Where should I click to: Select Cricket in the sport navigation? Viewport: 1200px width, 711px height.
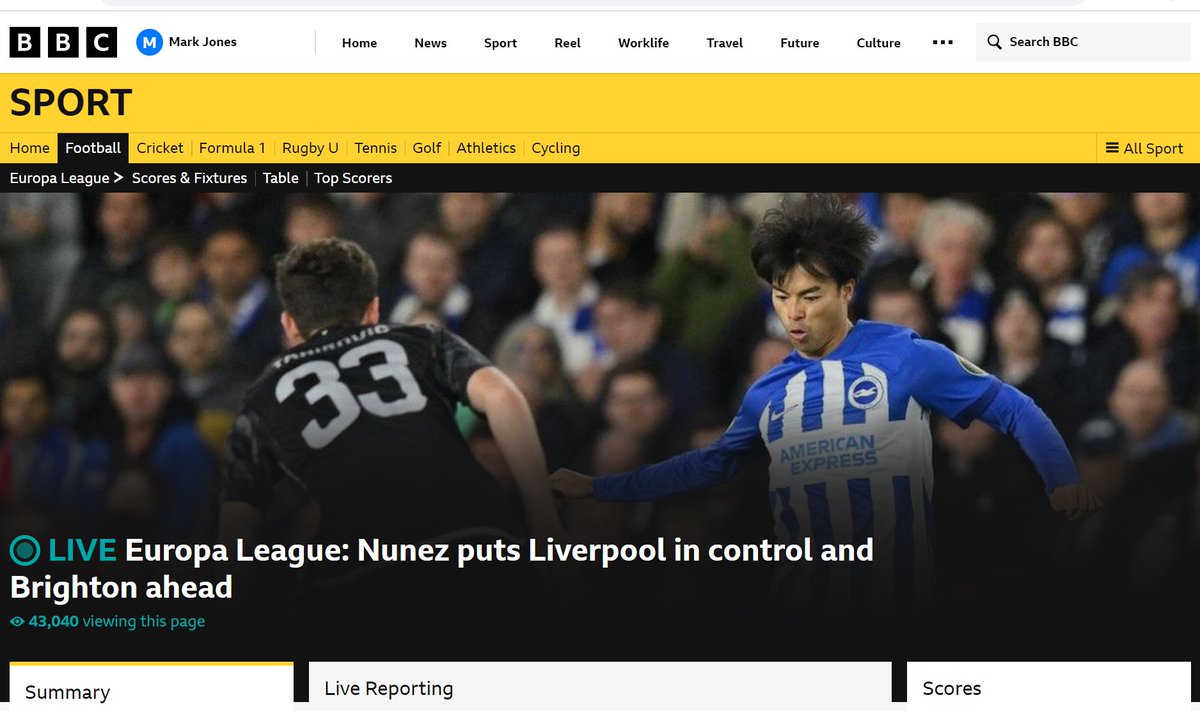coord(160,148)
